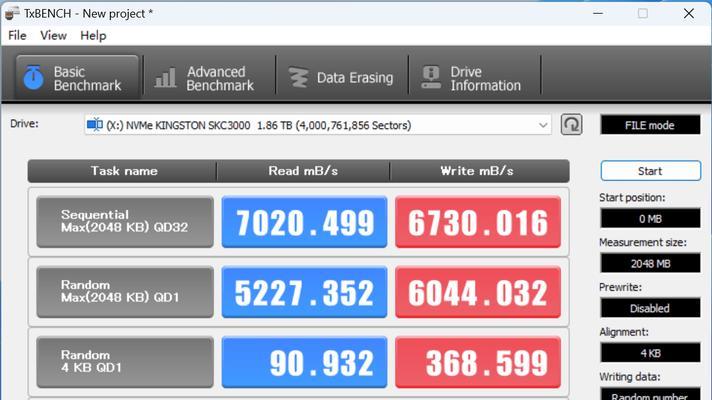Click sequential read result 7020.499
This screenshot has width=712, height=400.
click(x=304, y=222)
